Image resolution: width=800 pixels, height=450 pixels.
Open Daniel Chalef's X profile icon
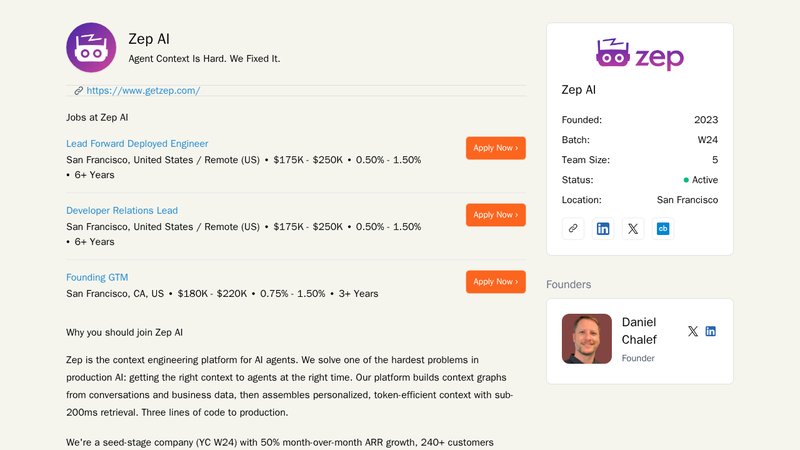tap(693, 331)
